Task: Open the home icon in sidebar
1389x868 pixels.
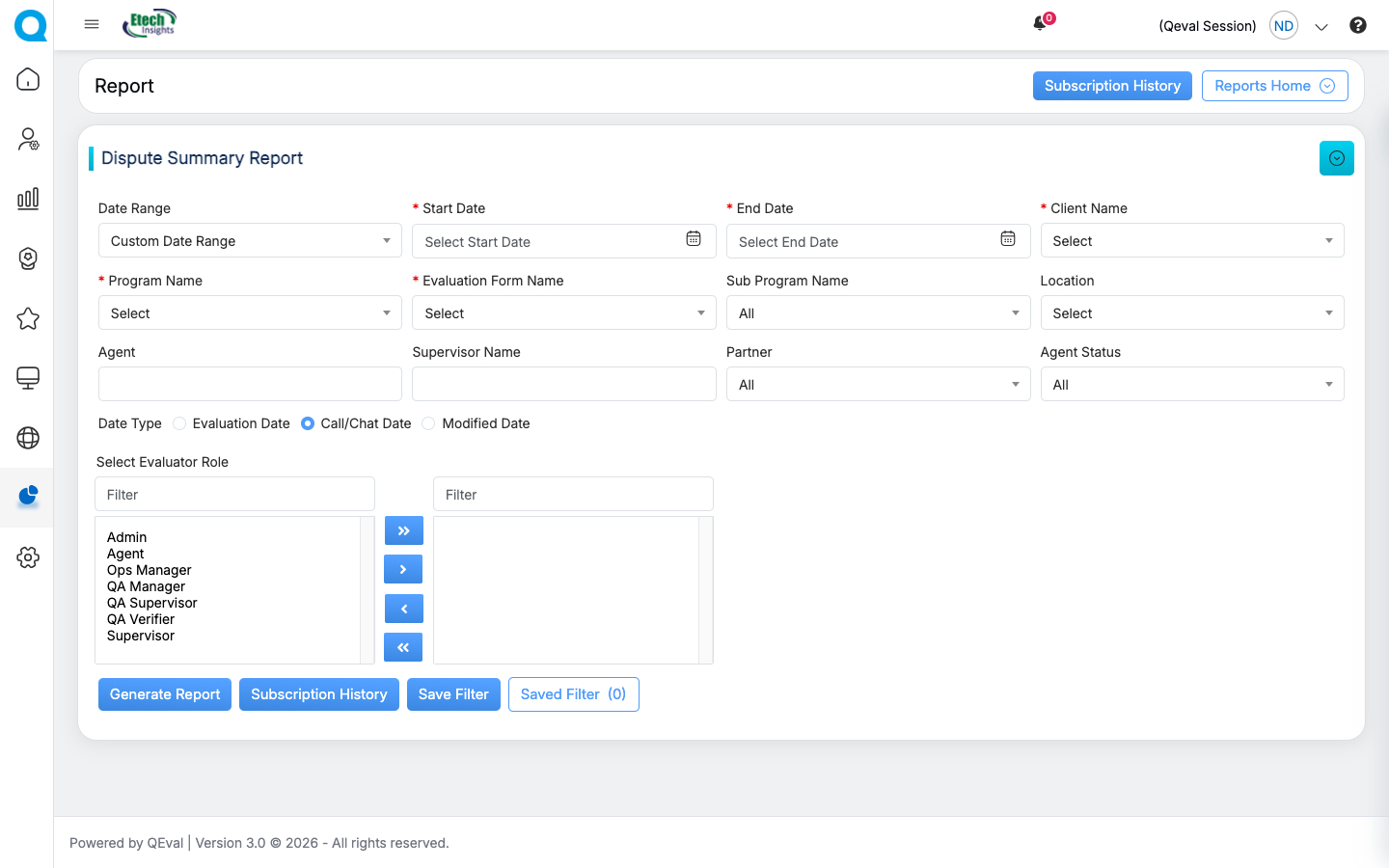Action: [x=28, y=79]
